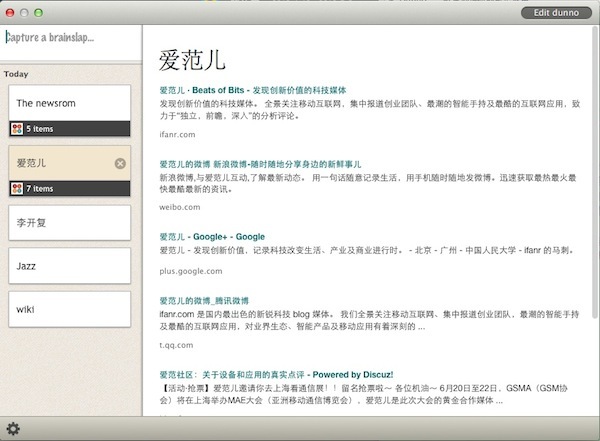Open the 新浪微博 search result title link
The image size is (600, 441).
point(260,164)
